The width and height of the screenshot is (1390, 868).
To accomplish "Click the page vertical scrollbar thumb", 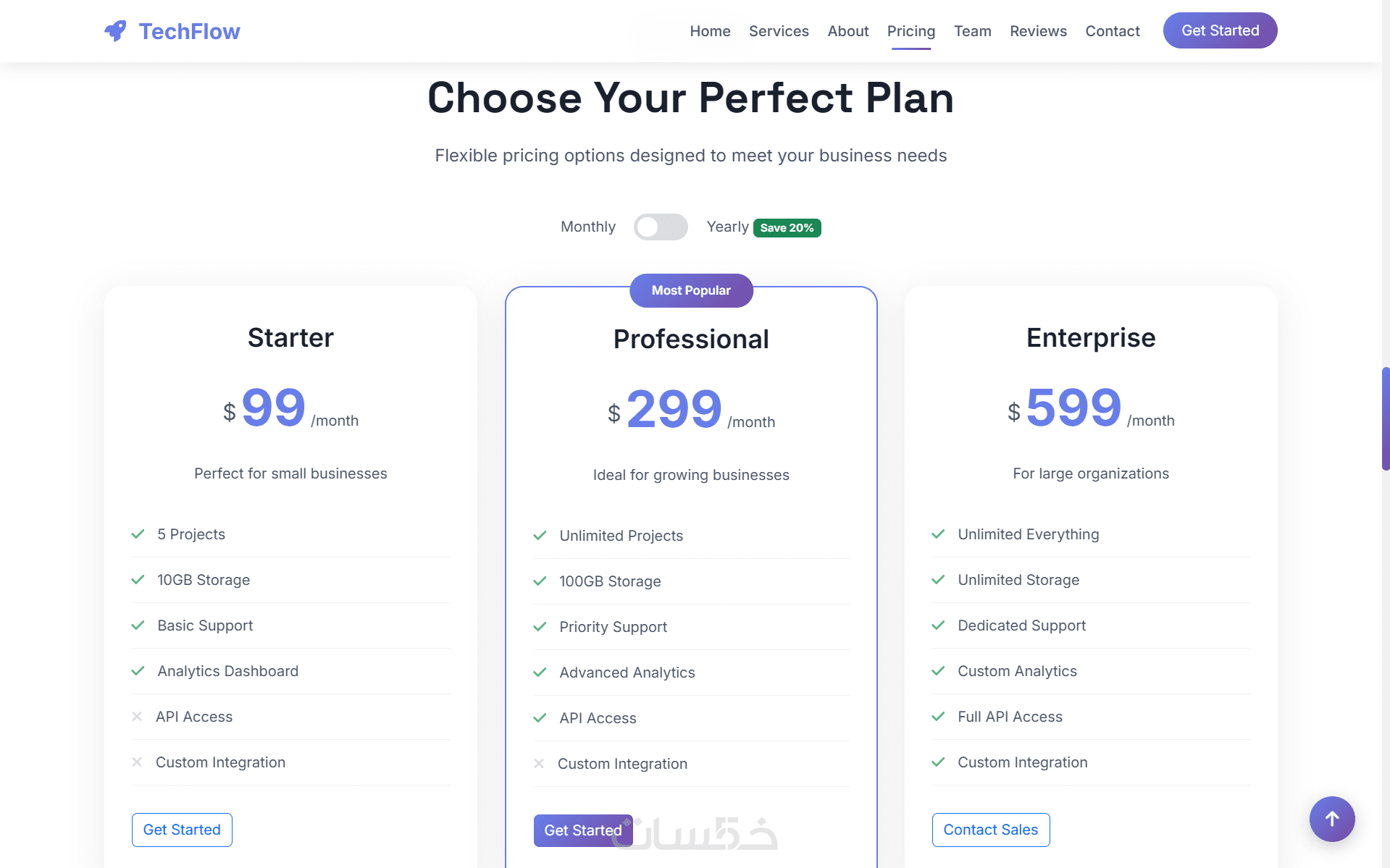I will coord(1385,418).
